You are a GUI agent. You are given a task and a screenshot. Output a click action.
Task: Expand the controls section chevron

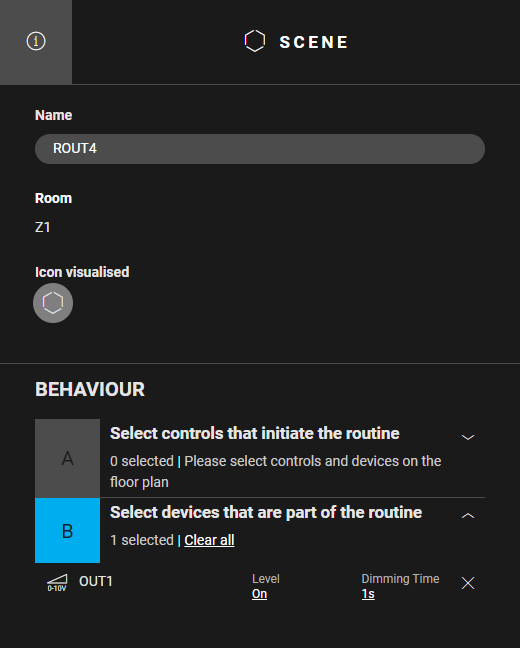(x=468, y=437)
